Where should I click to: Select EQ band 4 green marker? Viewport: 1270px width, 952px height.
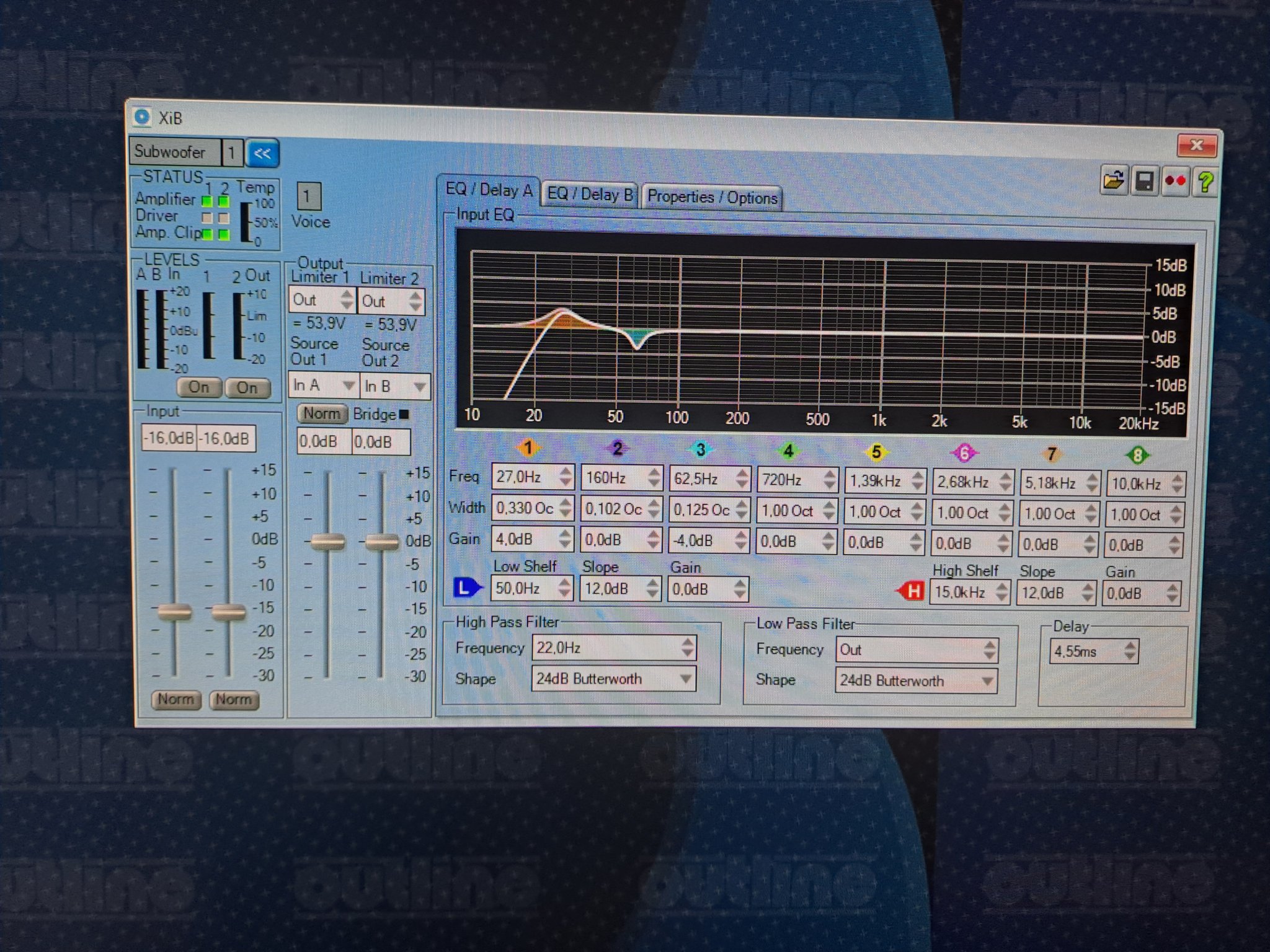pyautogui.click(x=788, y=451)
